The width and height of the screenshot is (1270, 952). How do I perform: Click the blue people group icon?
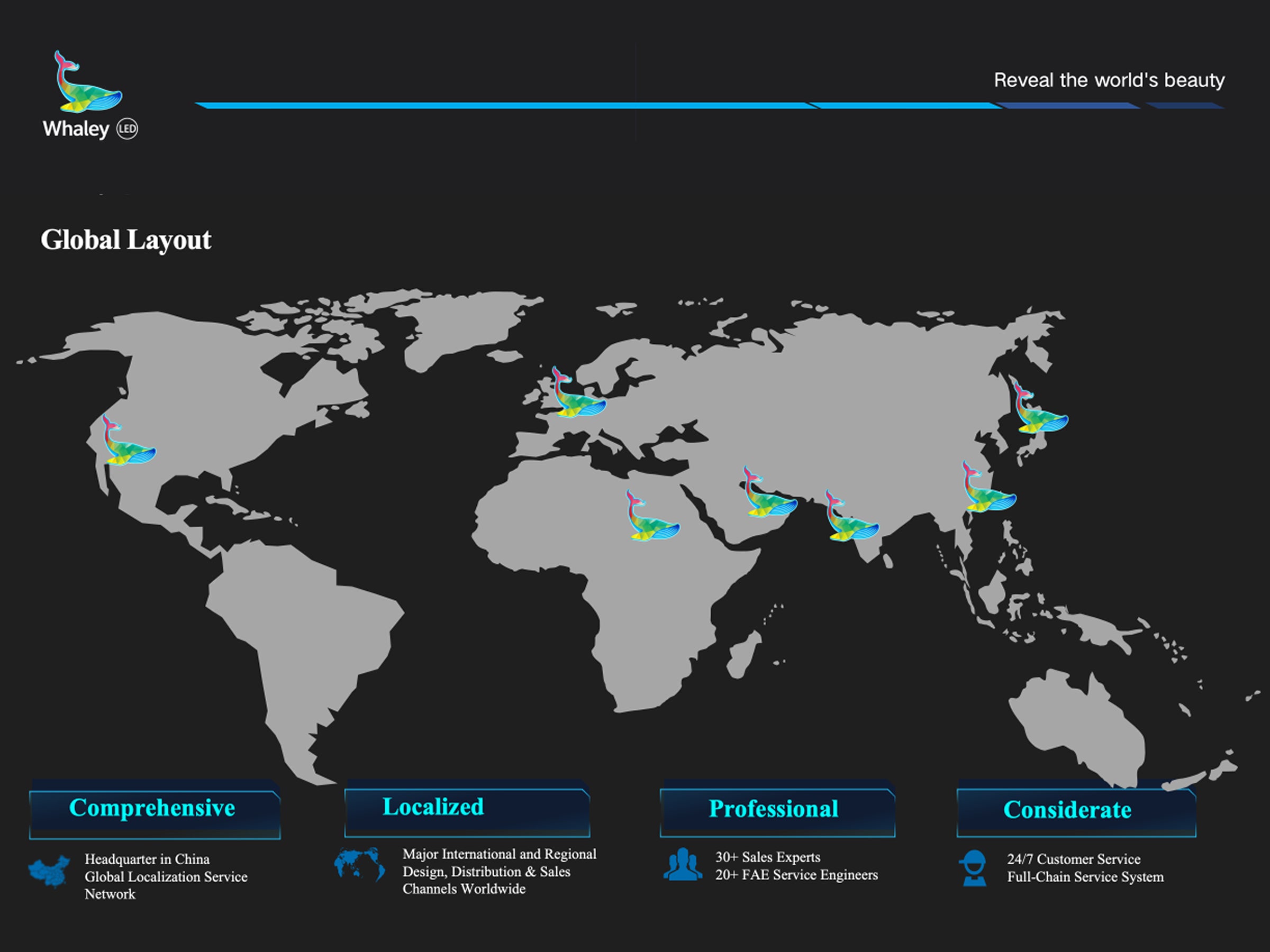[x=683, y=865]
